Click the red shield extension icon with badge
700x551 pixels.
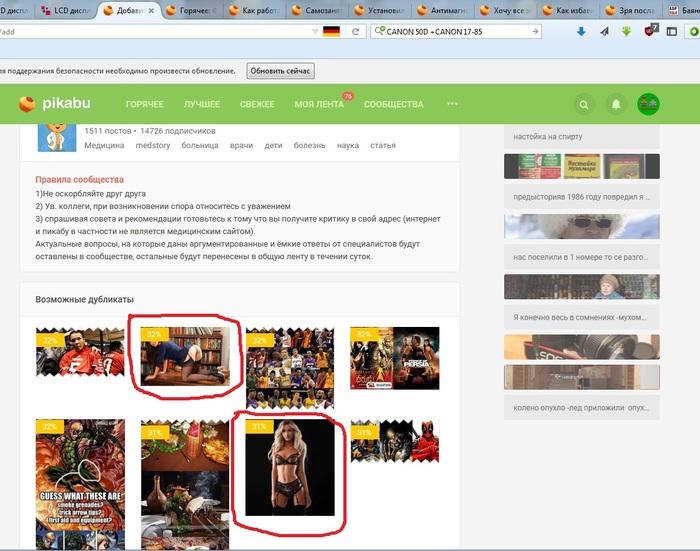click(651, 32)
